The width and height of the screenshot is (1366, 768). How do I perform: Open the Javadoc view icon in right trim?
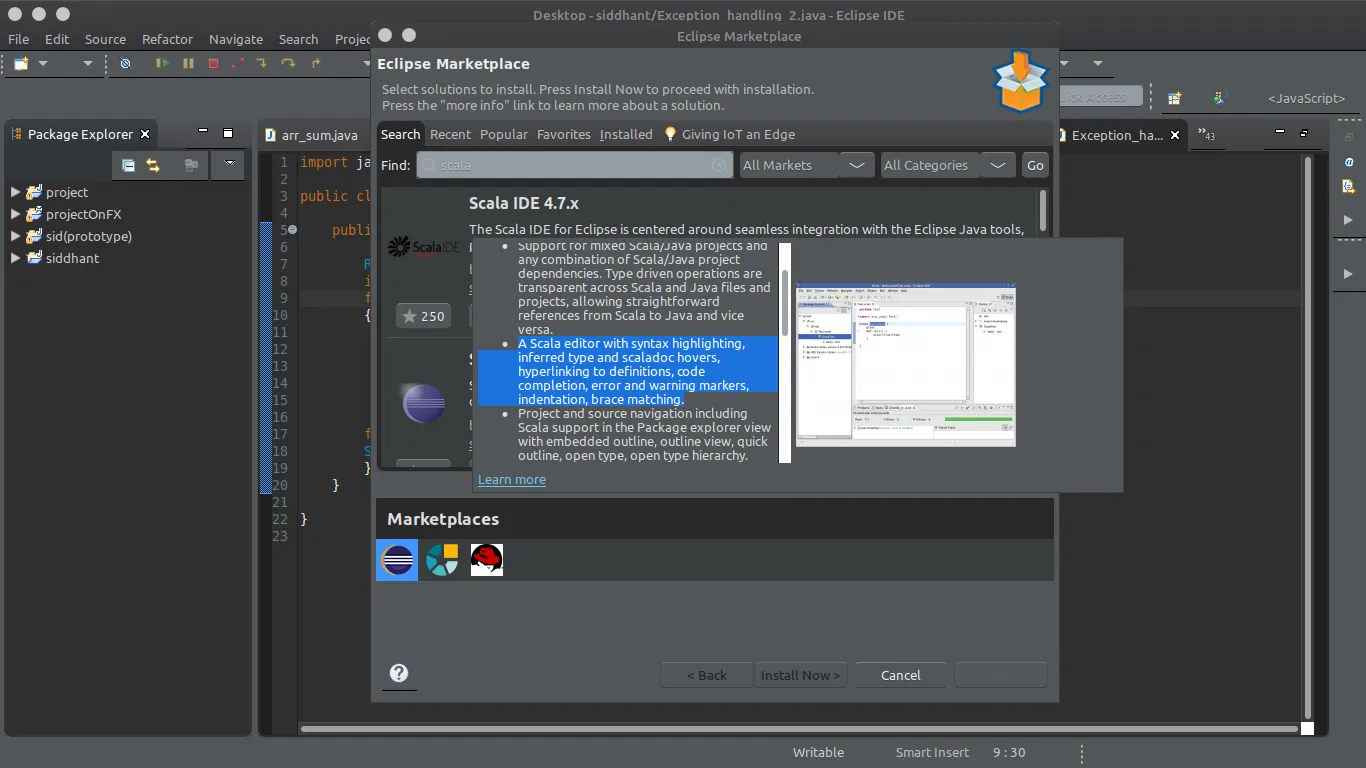(x=1349, y=162)
